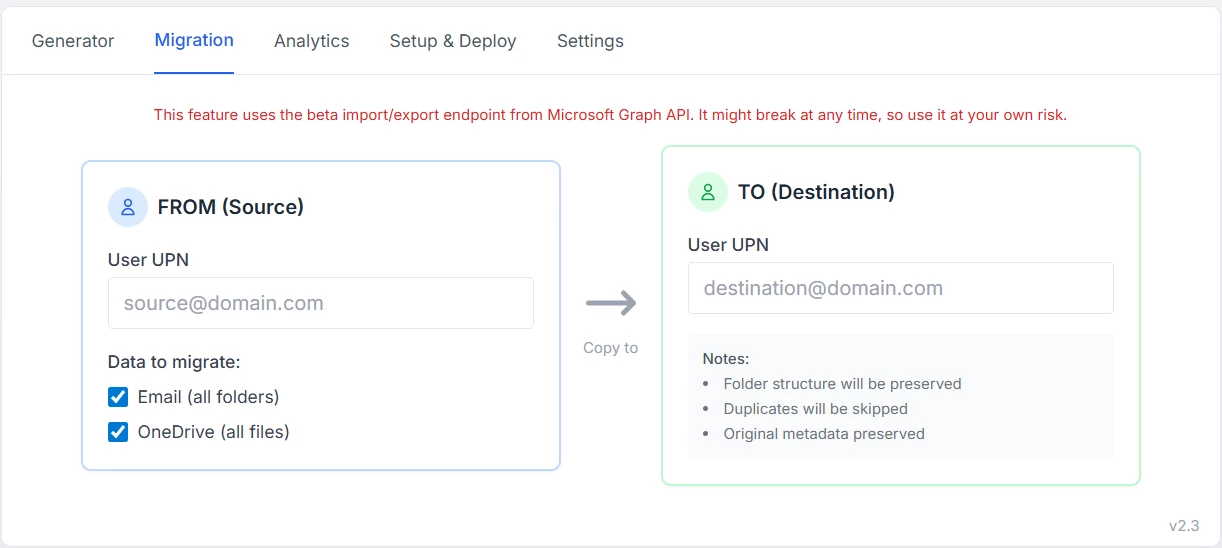Viewport: 1222px width, 548px height.
Task: Click the FROM (Source) heading
Action: [x=231, y=207]
